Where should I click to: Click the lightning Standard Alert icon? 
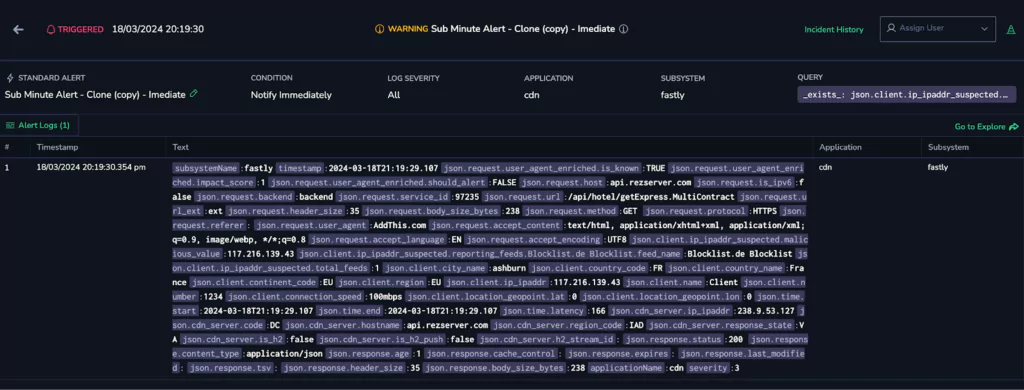tap(9, 78)
